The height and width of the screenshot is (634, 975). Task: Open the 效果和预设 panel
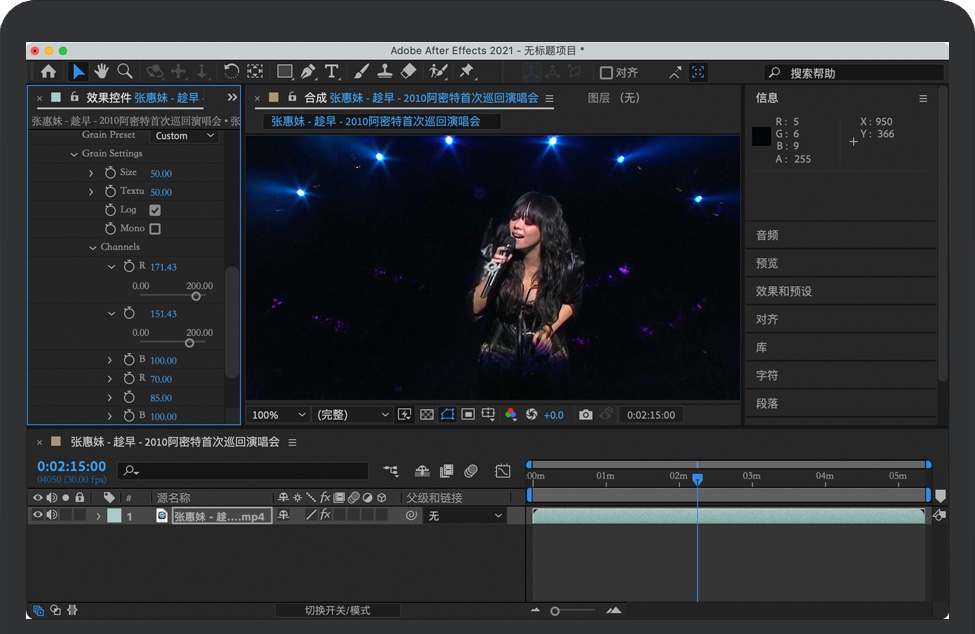pyautogui.click(x=784, y=291)
